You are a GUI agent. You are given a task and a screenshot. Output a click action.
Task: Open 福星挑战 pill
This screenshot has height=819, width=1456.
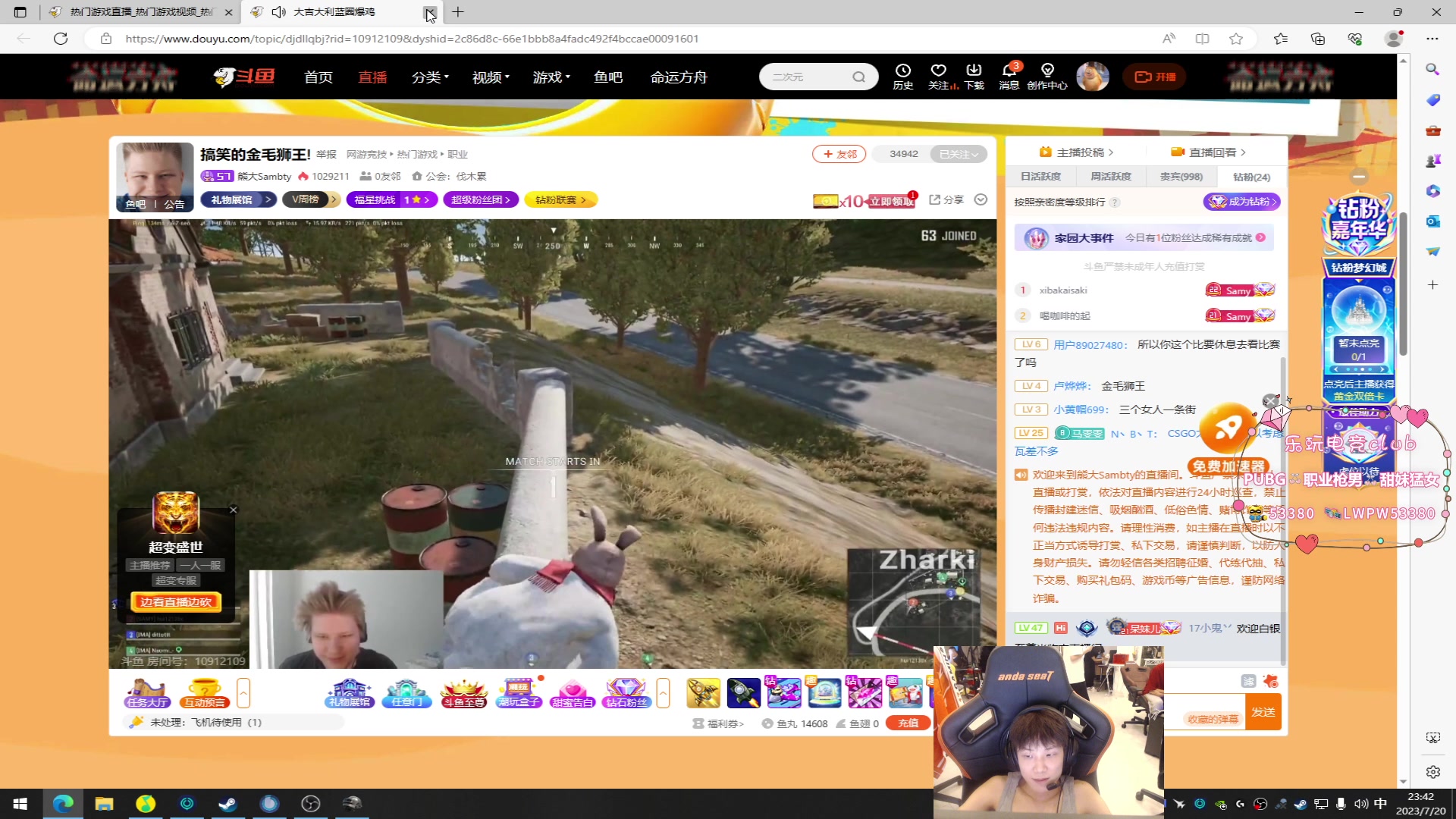392,199
